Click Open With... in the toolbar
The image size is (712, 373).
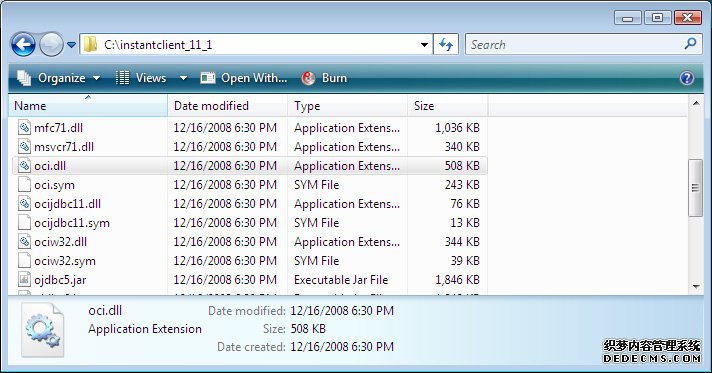coord(244,78)
